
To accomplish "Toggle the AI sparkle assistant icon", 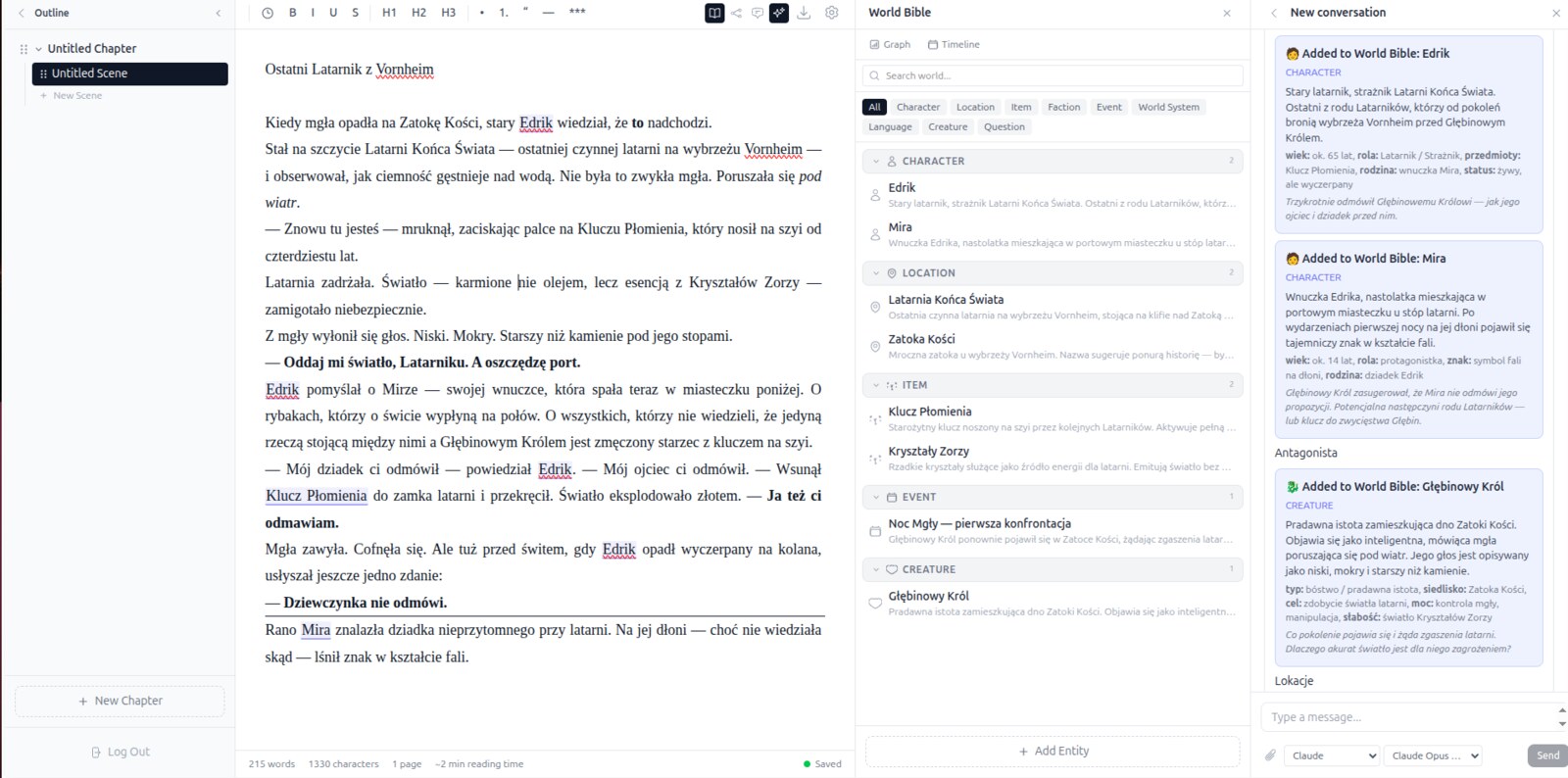I will point(779,13).
